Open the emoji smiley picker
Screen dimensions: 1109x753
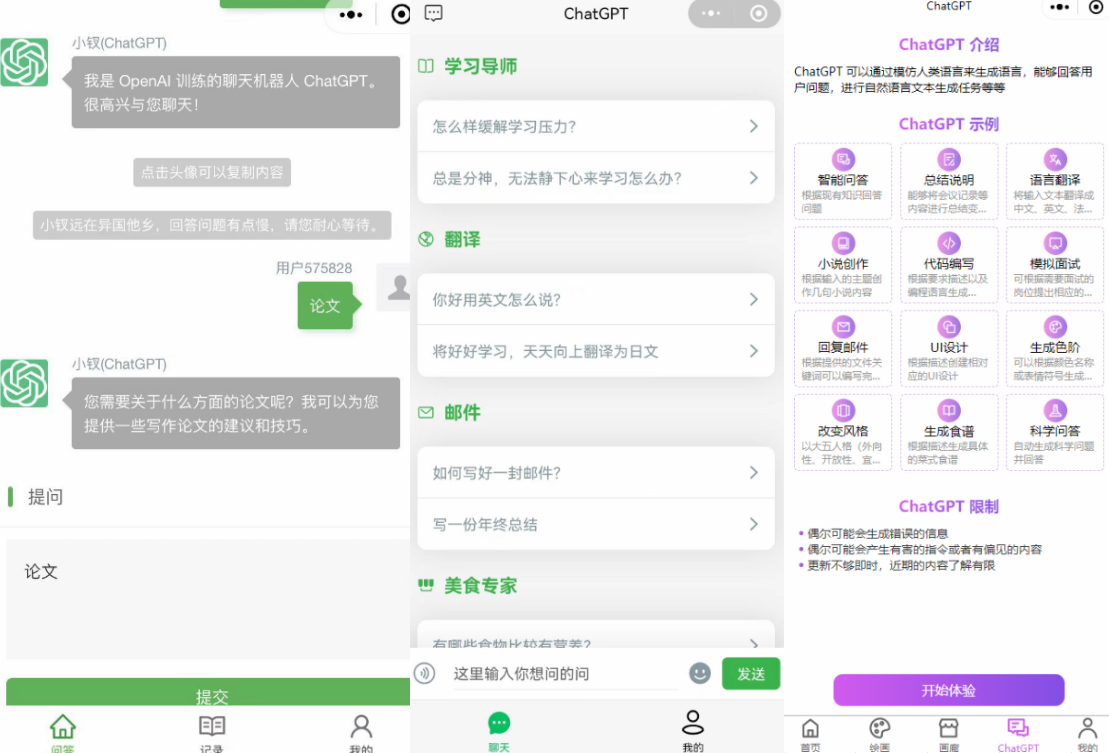(x=699, y=672)
